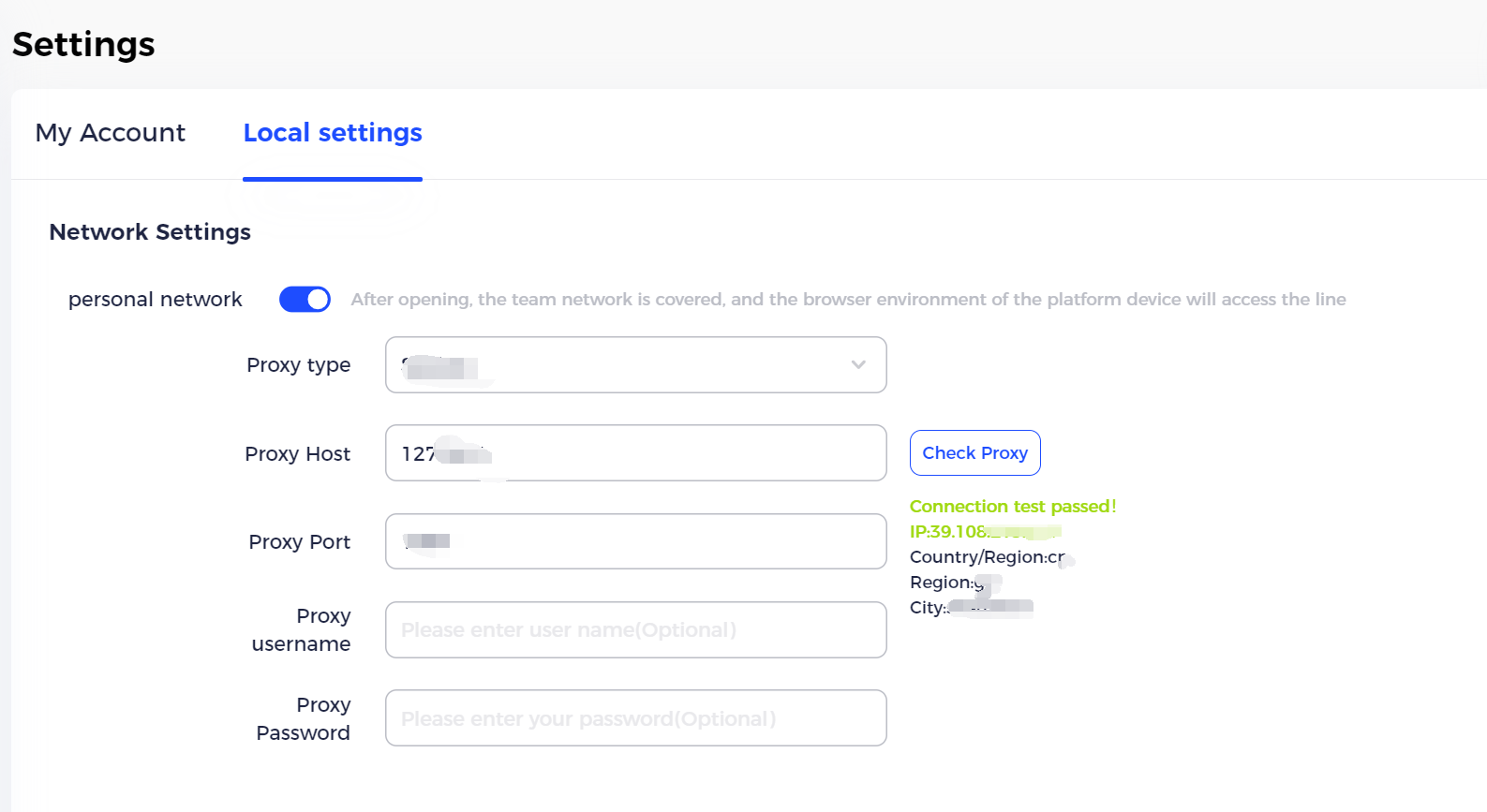Click the personal network description text
1487x812 pixels.
(x=848, y=300)
